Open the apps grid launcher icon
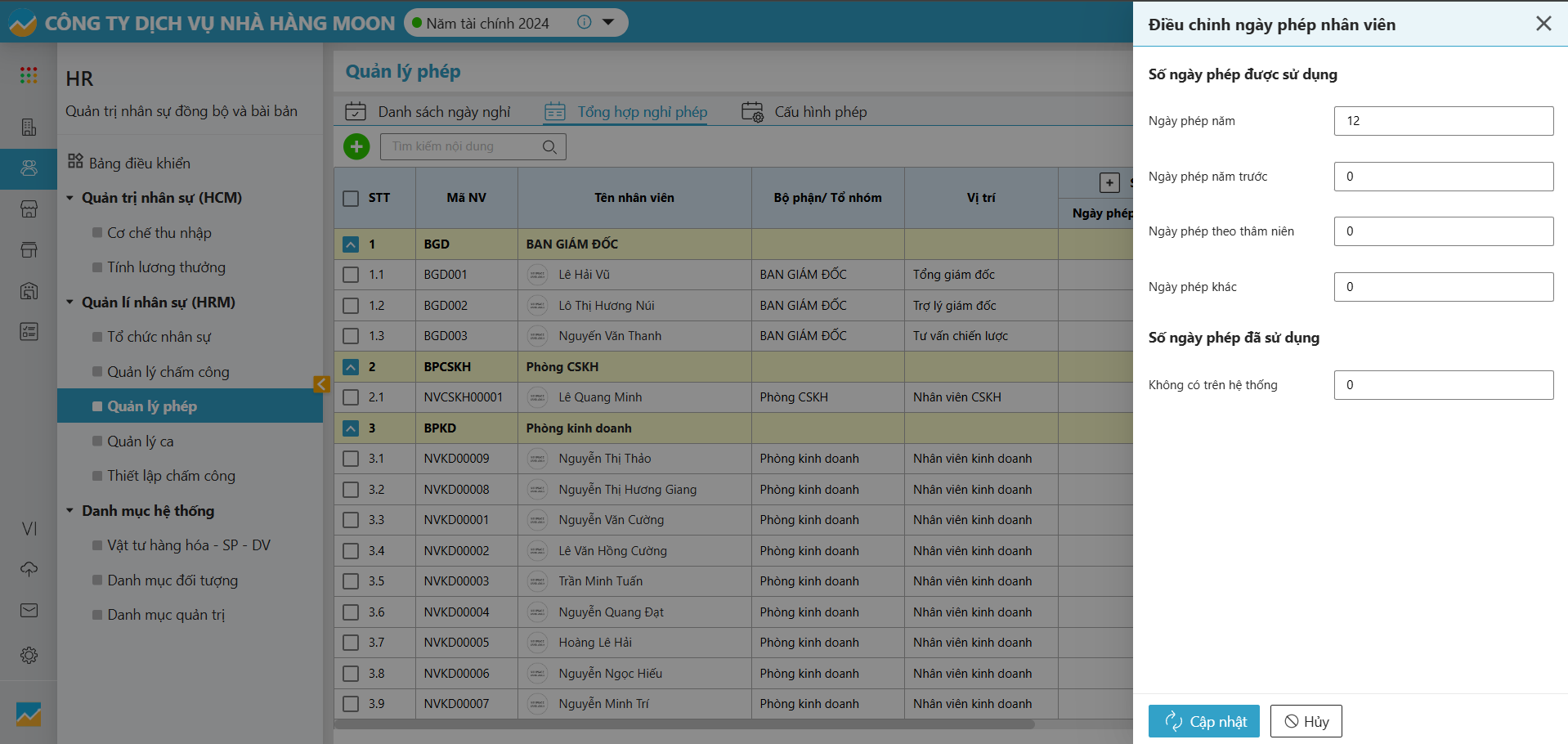 29,75
